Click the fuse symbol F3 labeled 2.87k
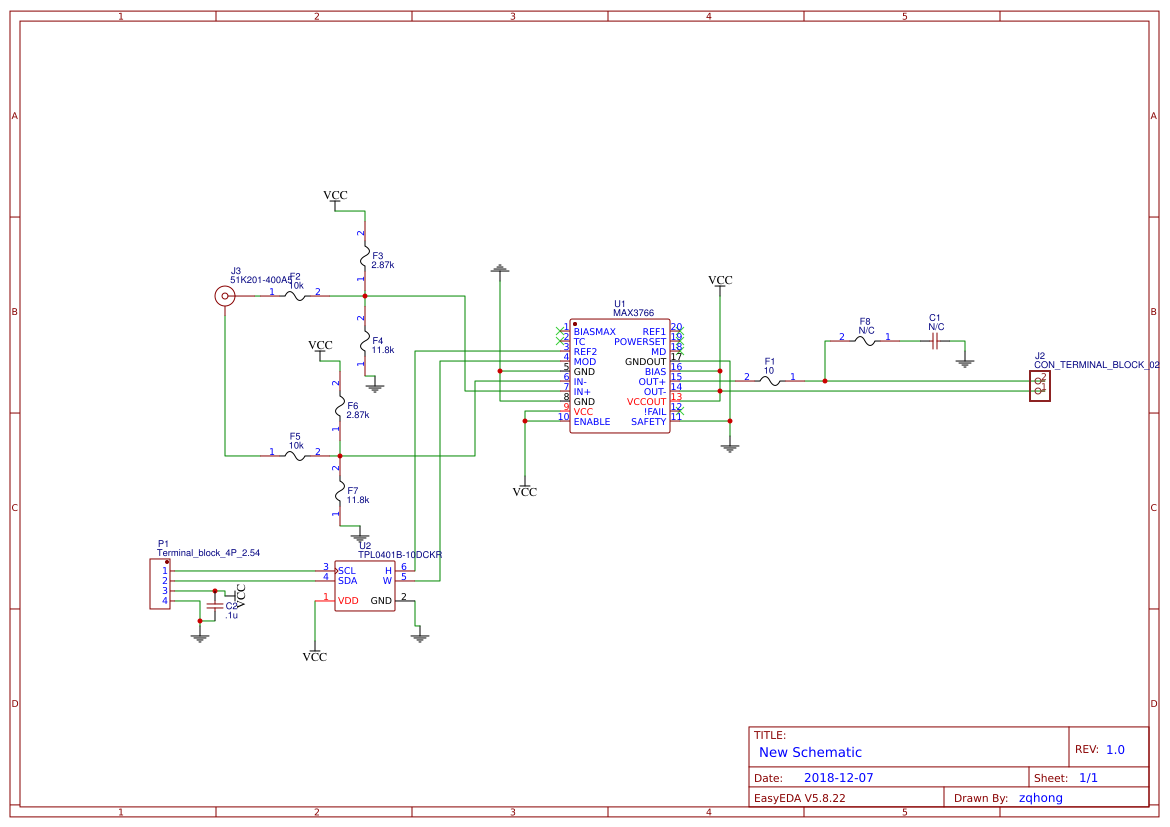 (x=364, y=258)
